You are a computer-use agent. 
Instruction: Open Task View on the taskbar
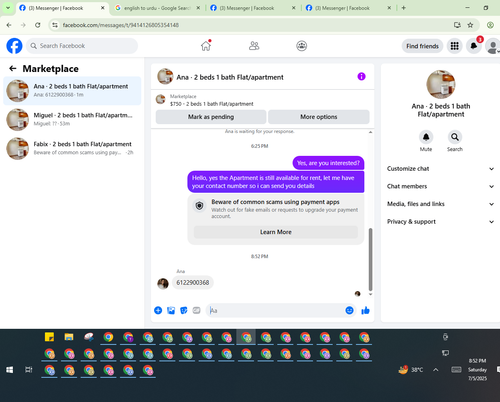coord(29,370)
